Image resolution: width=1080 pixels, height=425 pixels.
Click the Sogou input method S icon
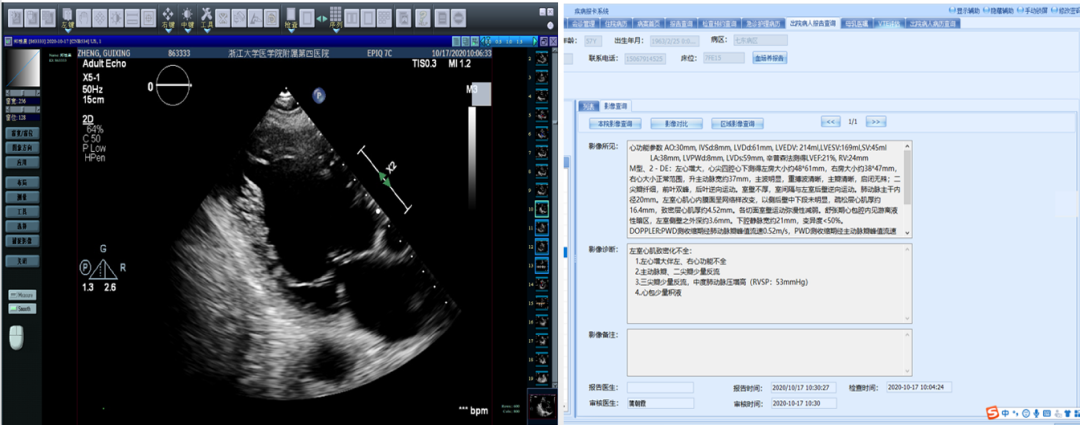pyautogui.click(x=993, y=413)
